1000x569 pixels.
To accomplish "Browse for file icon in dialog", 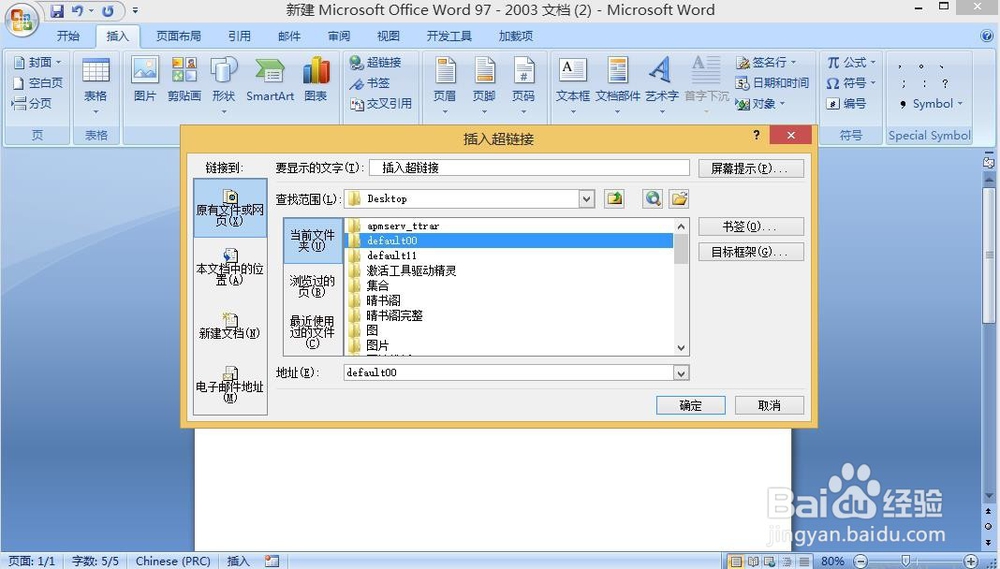I will (x=679, y=198).
